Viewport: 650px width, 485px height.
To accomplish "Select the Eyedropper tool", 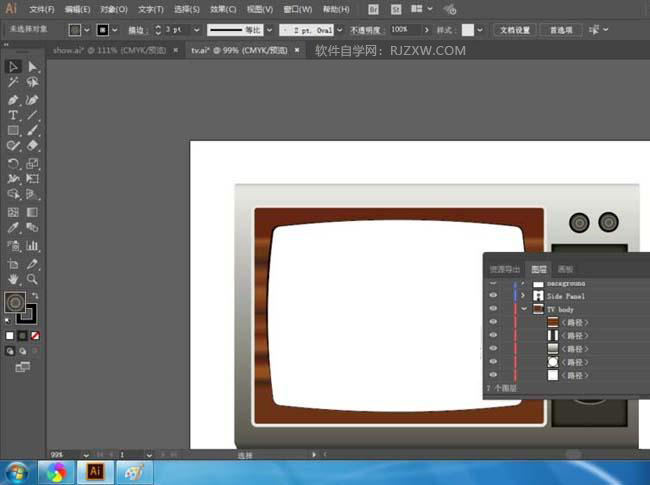I will pos(13,229).
